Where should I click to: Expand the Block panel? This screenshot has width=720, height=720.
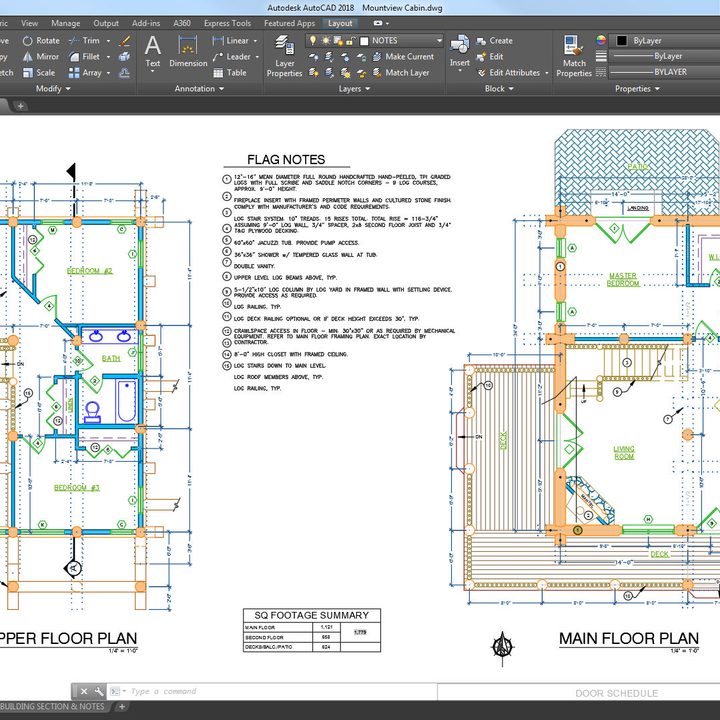coord(499,89)
